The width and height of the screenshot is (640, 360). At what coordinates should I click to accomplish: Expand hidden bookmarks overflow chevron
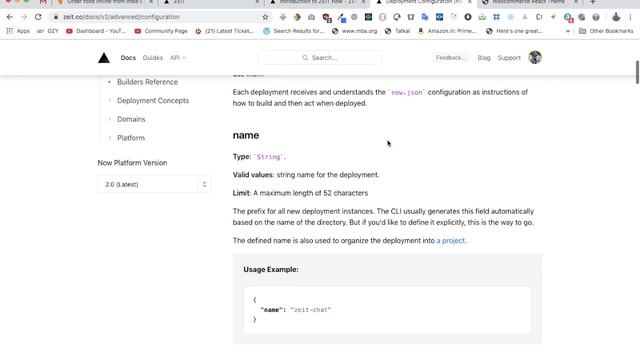click(x=568, y=31)
